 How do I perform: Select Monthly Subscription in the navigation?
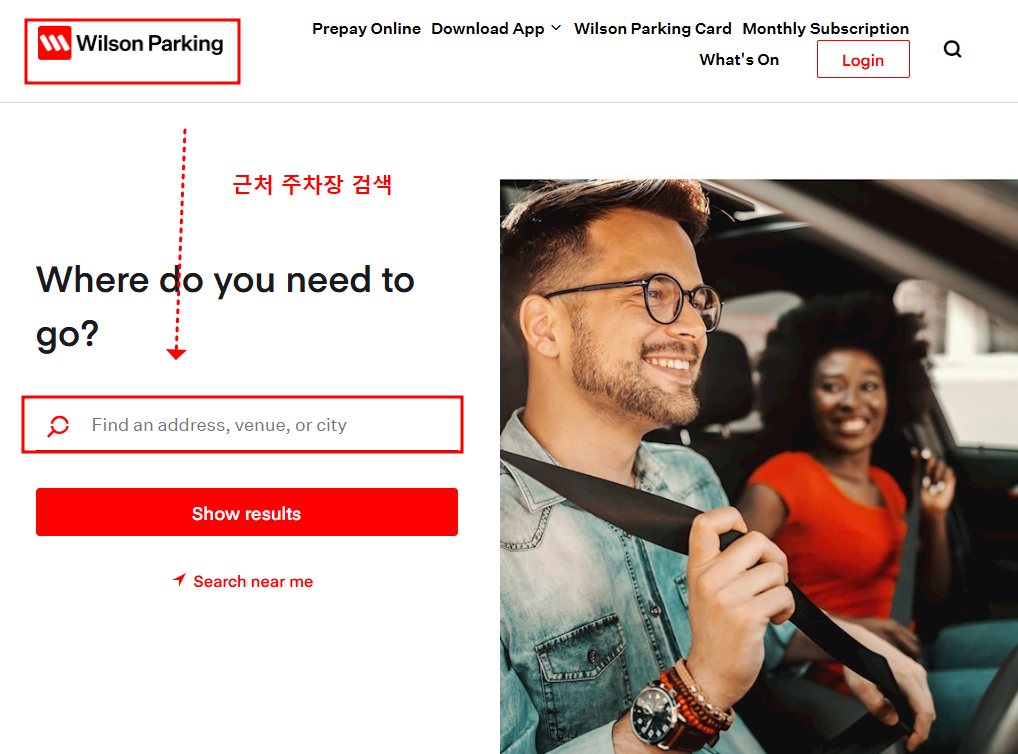(x=825, y=29)
